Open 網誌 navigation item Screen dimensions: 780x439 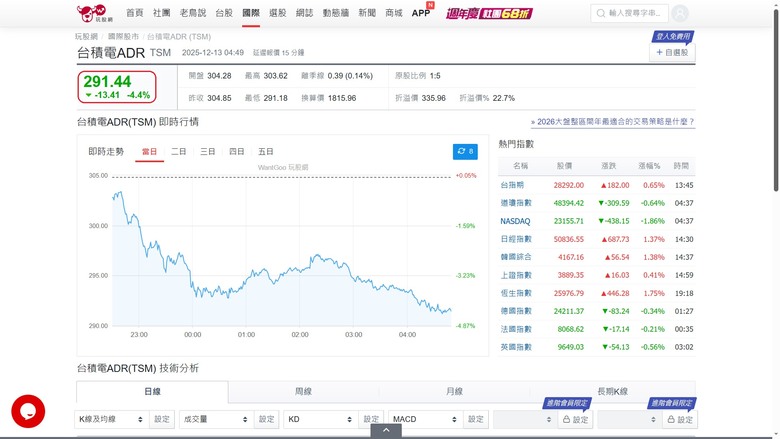304,13
